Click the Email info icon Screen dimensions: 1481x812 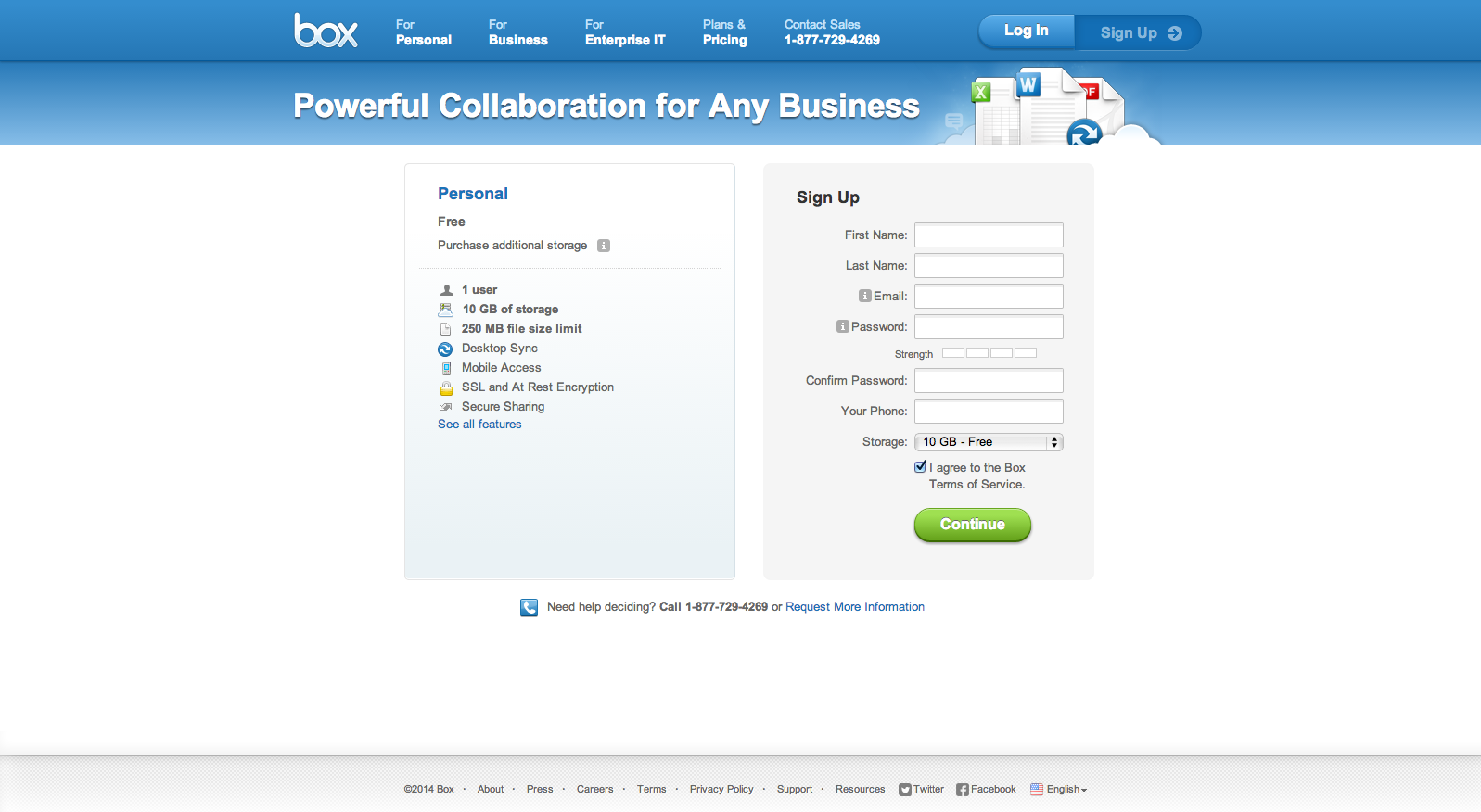click(x=864, y=296)
